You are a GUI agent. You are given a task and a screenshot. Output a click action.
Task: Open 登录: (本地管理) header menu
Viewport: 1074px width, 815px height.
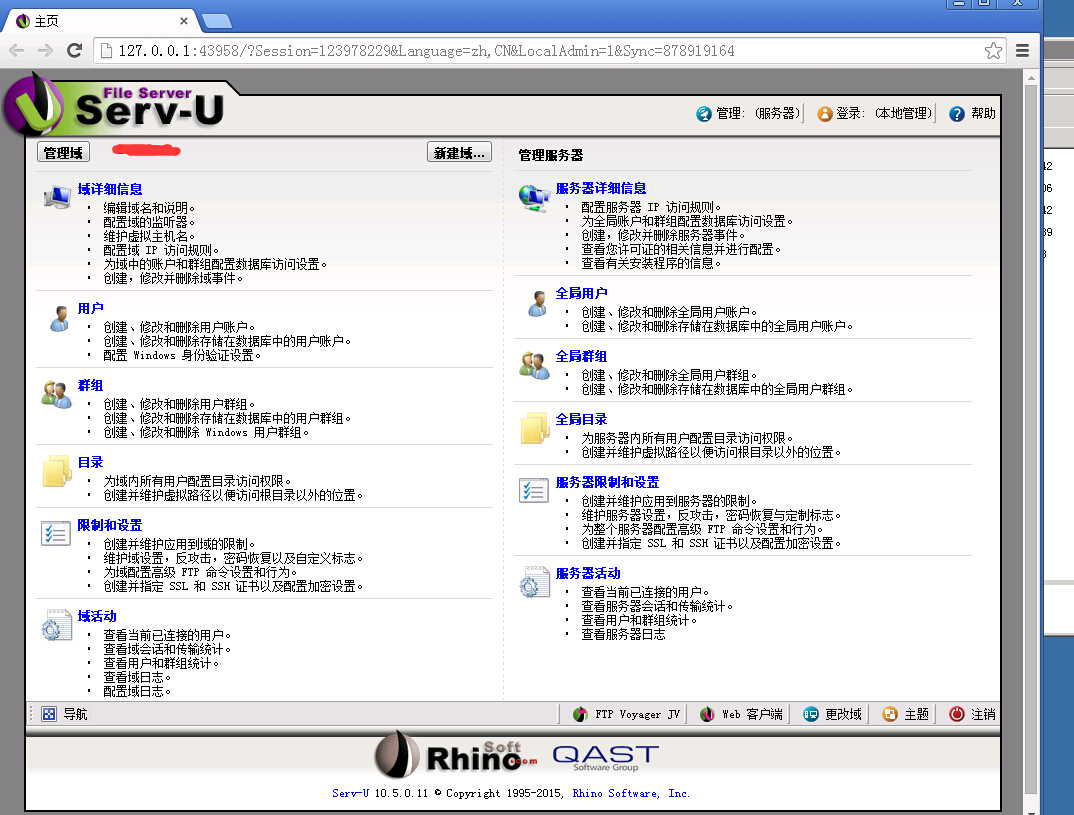(x=875, y=114)
